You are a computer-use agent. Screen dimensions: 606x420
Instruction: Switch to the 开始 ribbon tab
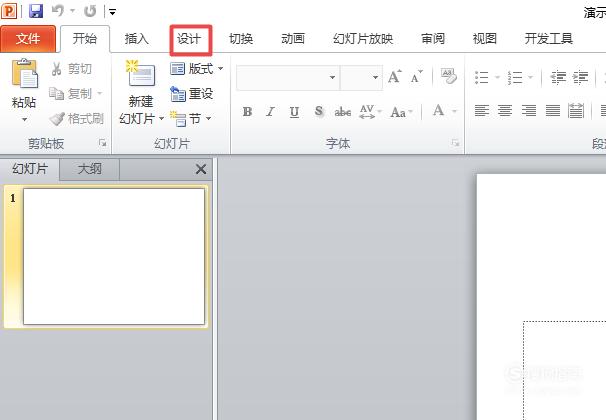(85, 39)
